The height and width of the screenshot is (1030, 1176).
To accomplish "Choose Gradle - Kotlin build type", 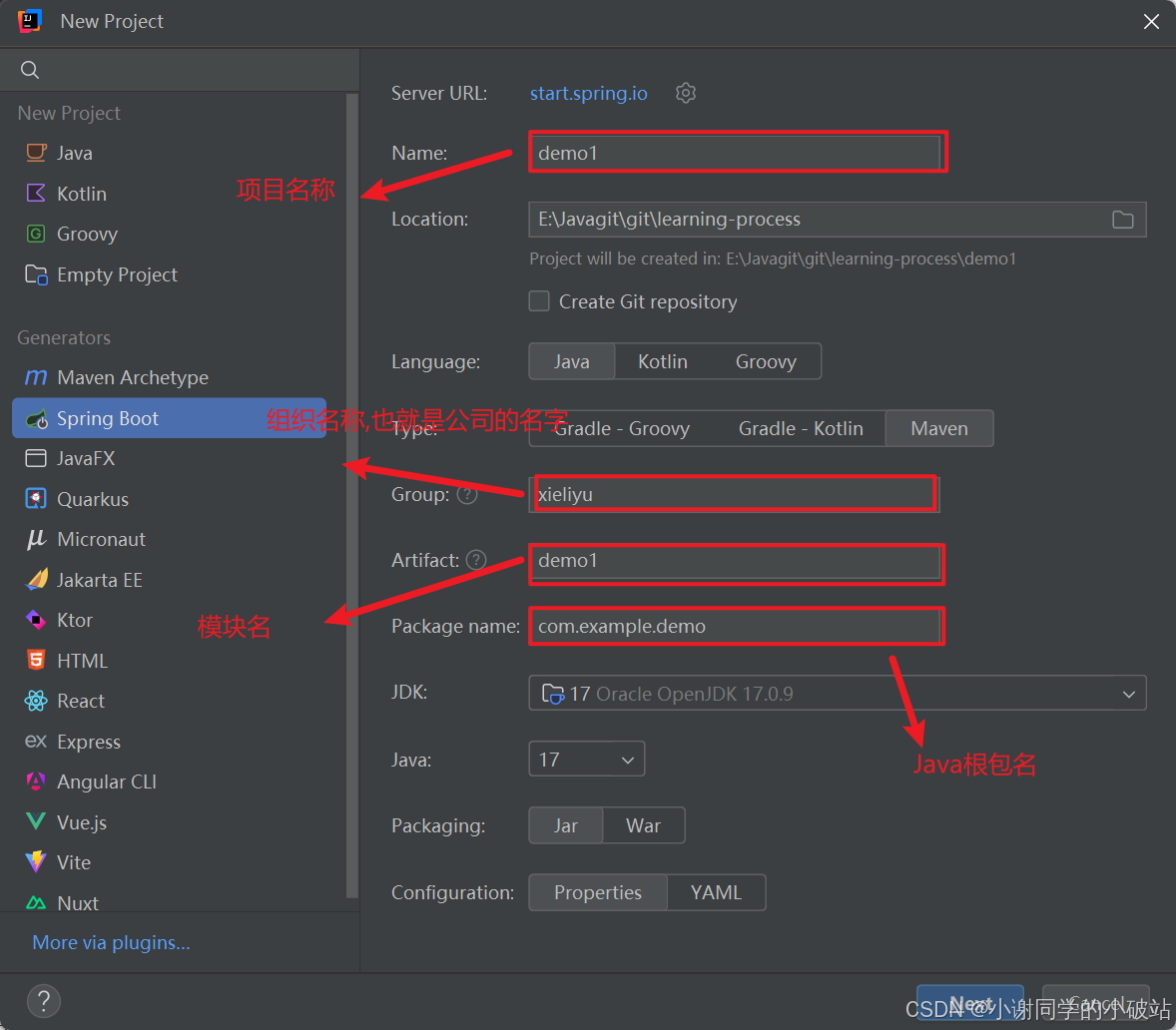I will 801,428.
